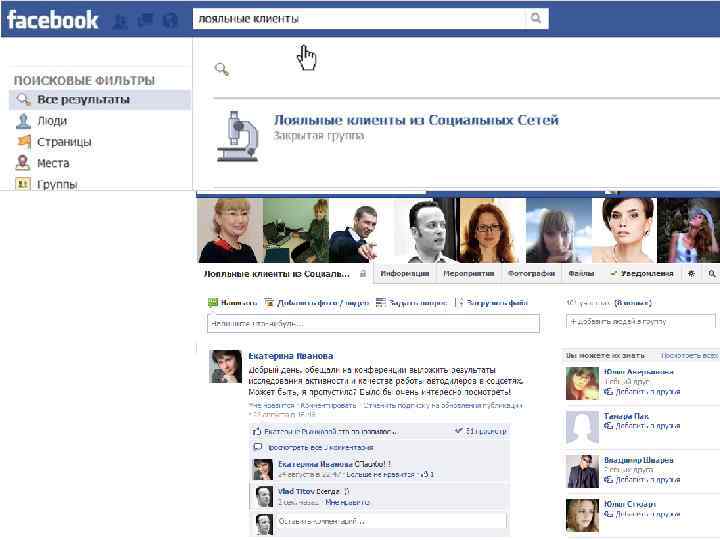Click cover photo of red-haired woman in glasses
Image resolution: width=720 pixels, height=540 pixels.
[x=493, y=231]
